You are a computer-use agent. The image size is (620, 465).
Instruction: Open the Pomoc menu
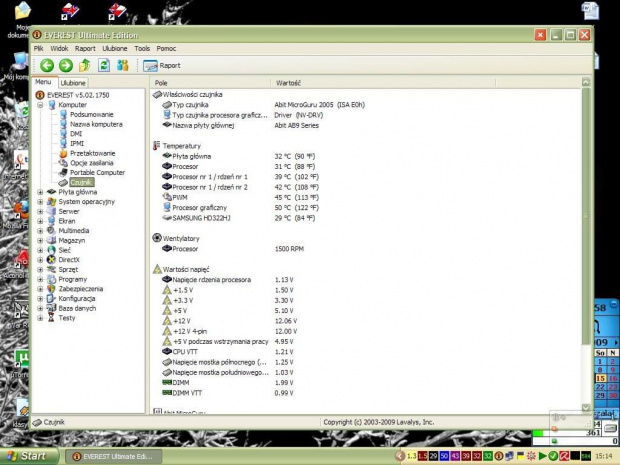[166, 48]
